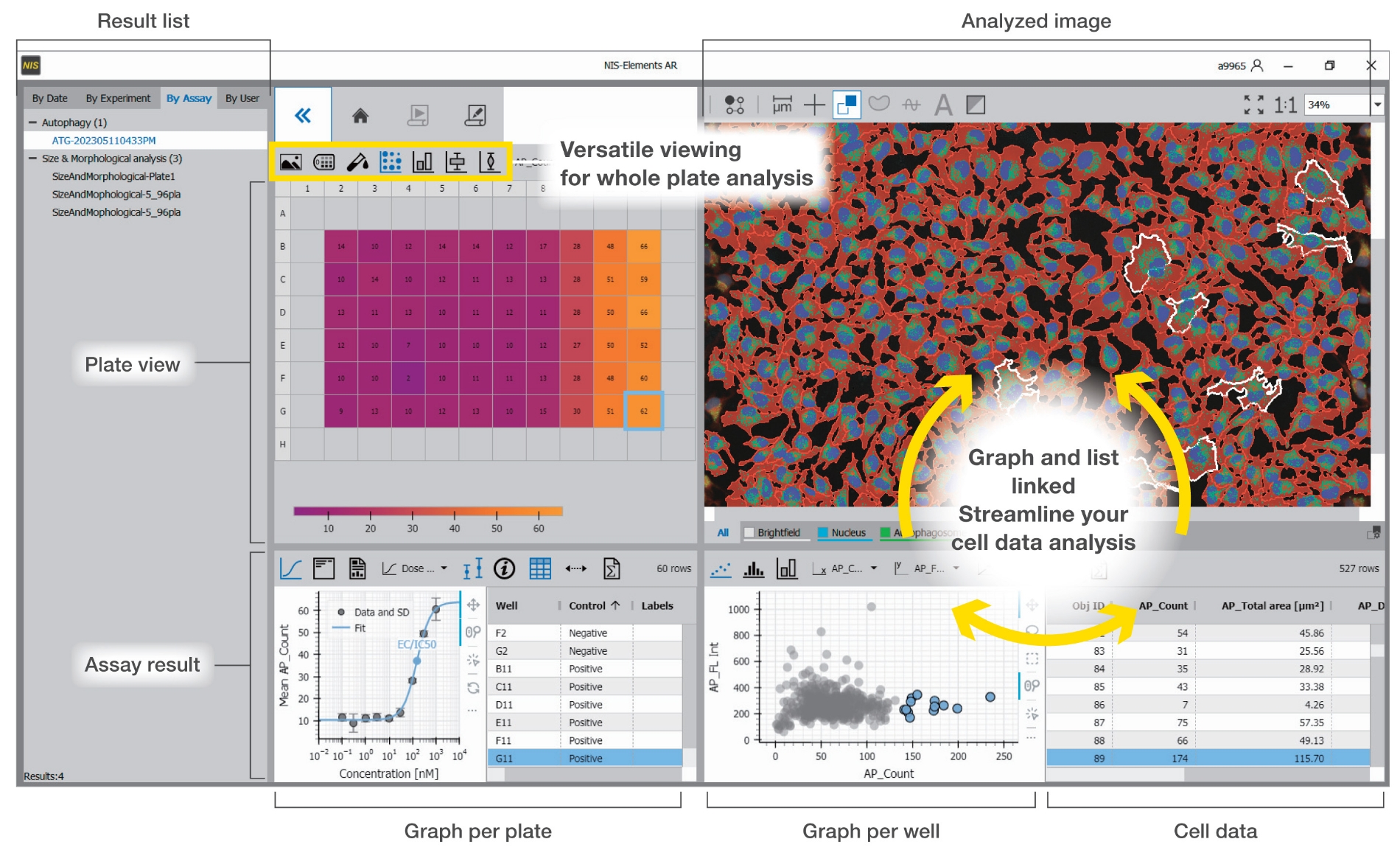This screenshot has width=1400, height=853.
Task: Show bar chart plate view
Action: coord(423,162)
